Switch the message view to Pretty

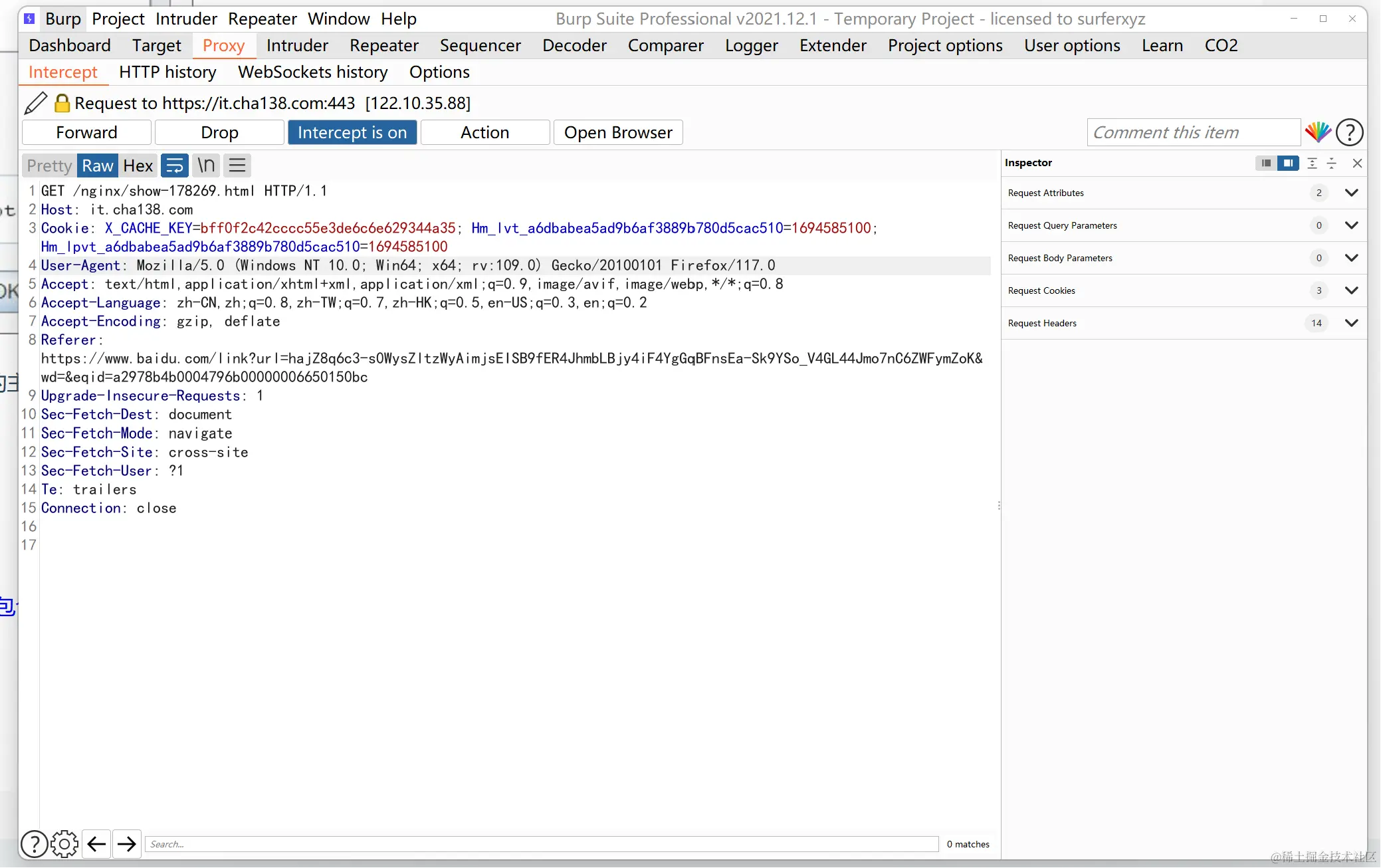pos(49,165)
